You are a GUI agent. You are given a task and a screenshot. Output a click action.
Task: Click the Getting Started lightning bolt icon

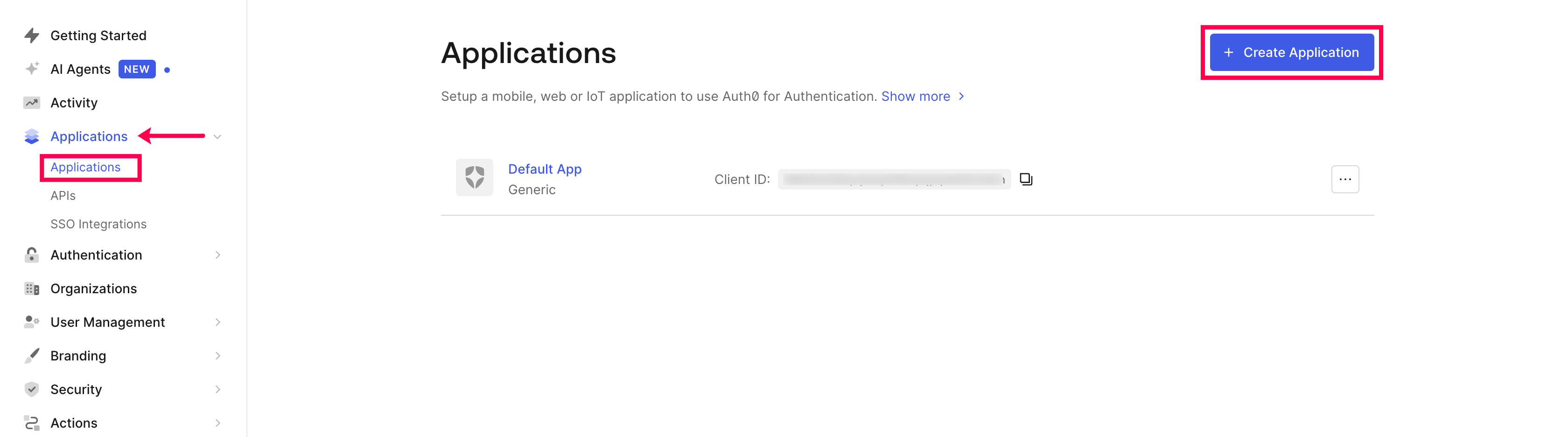coord(32,35)
